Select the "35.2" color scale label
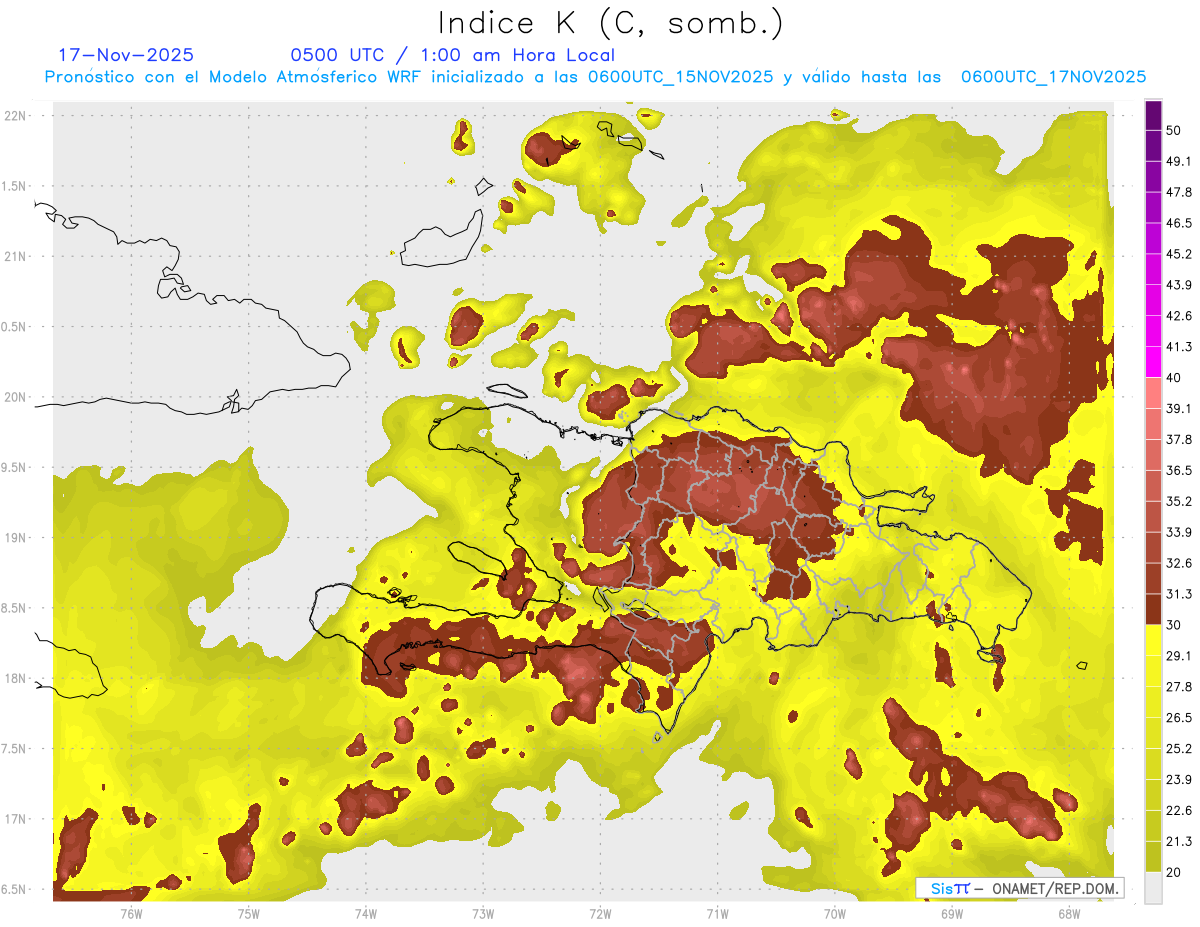The height and width of the screenshot is (927, 1200). click(x=1179, y=502)
